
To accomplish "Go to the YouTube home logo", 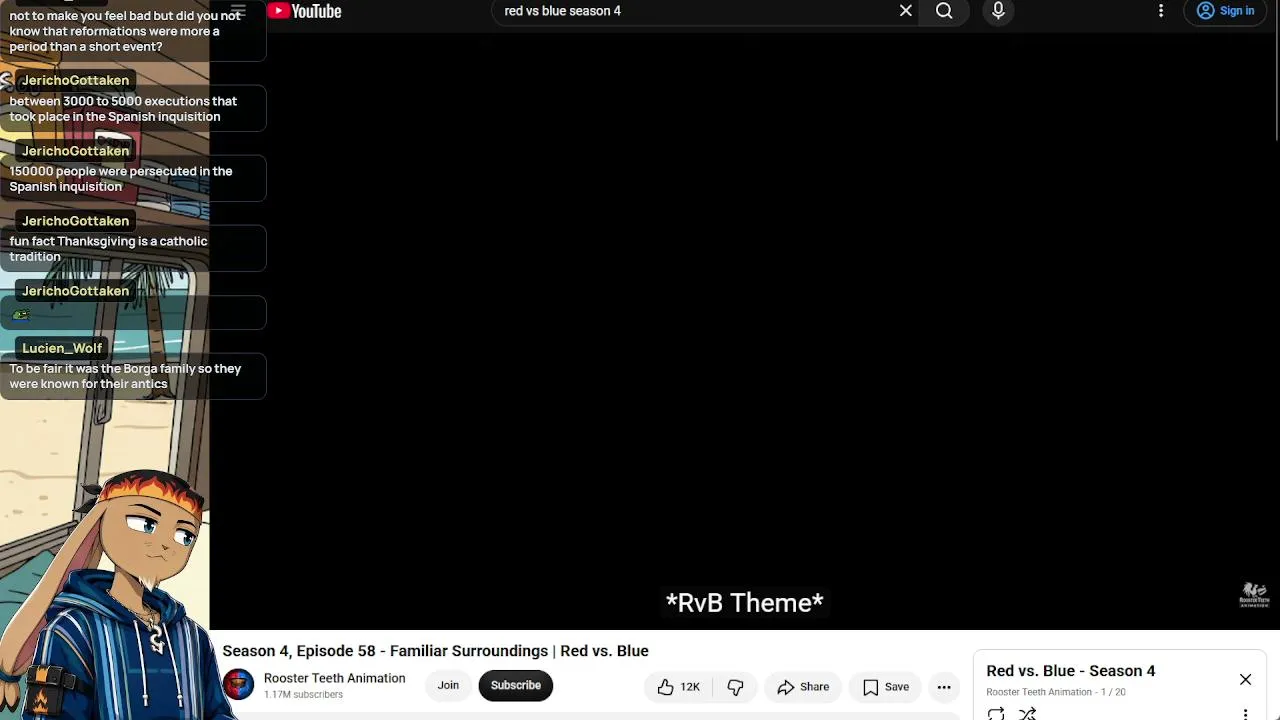I will (x=305, y=11).
